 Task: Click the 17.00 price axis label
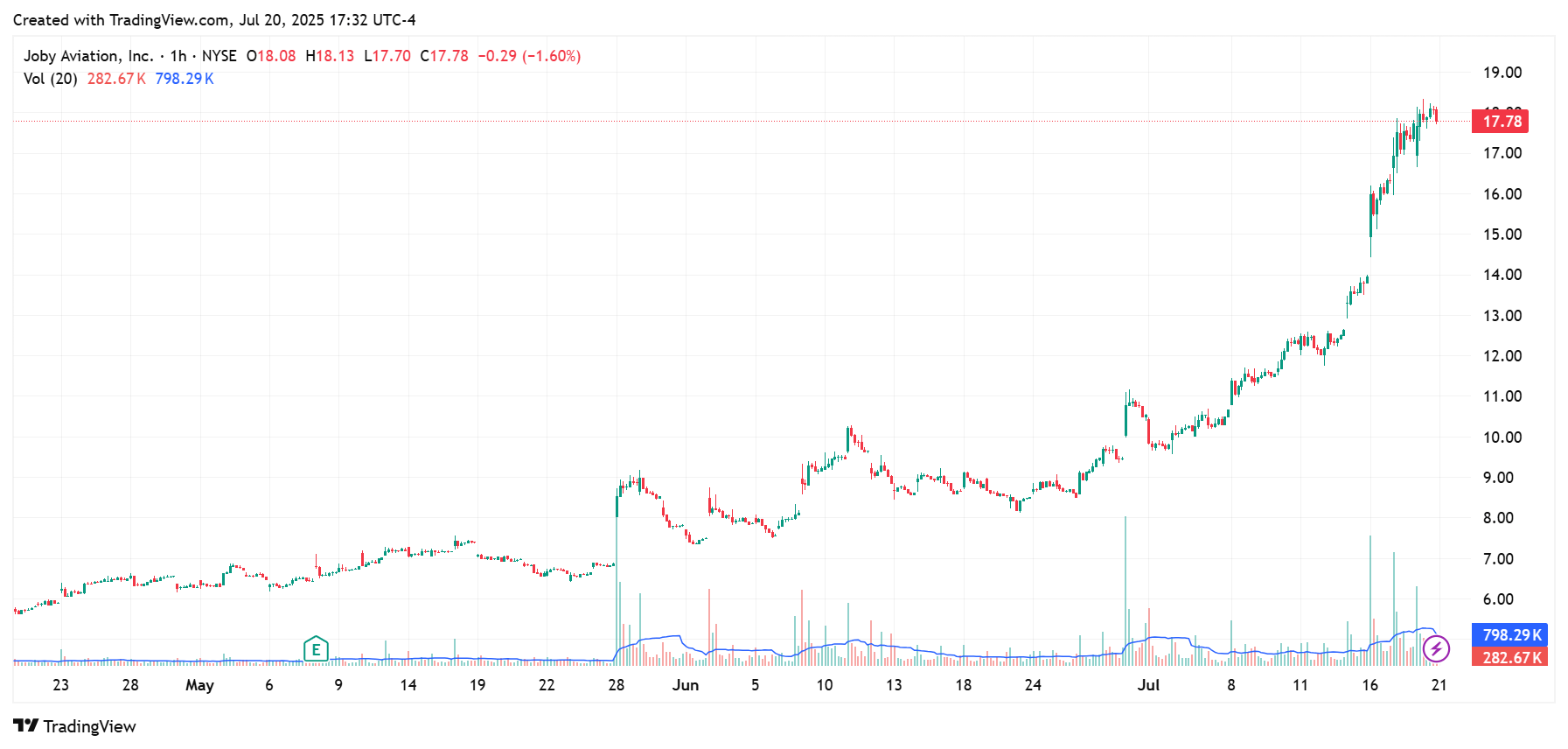click(x=1502, y=153)
